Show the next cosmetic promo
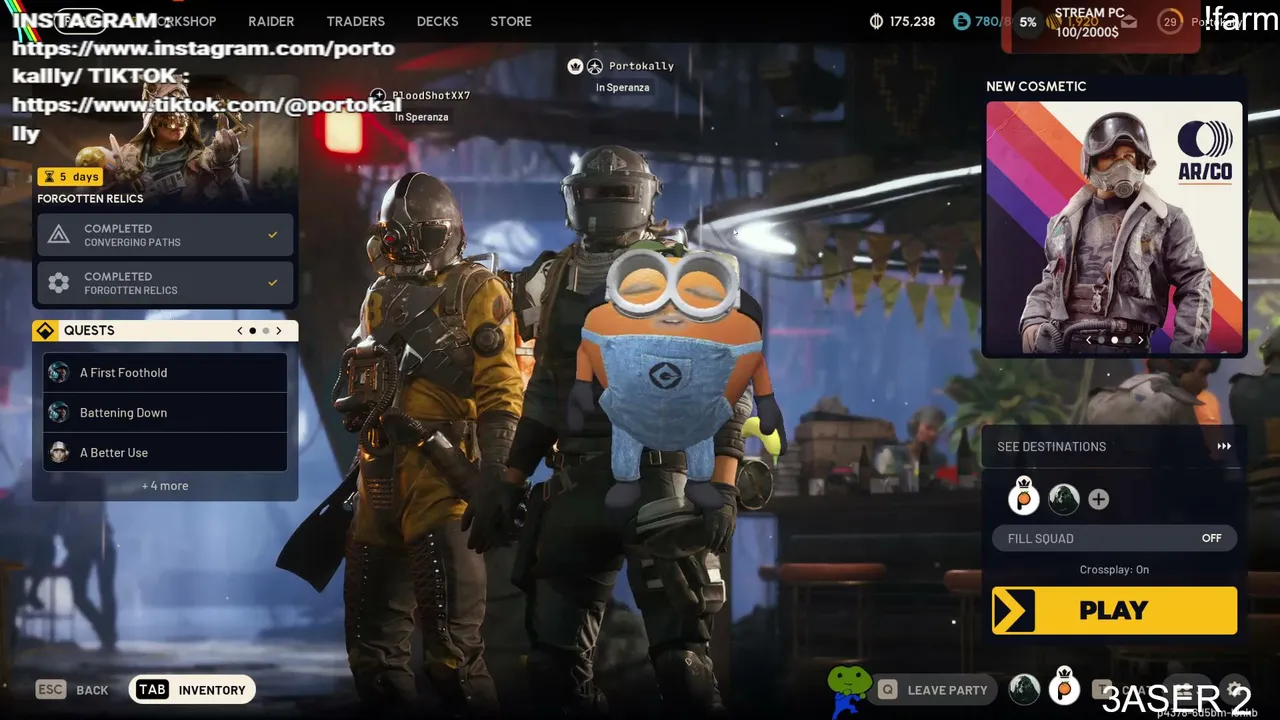This screenshot has width=1280, height=720. pos(1140,340)
